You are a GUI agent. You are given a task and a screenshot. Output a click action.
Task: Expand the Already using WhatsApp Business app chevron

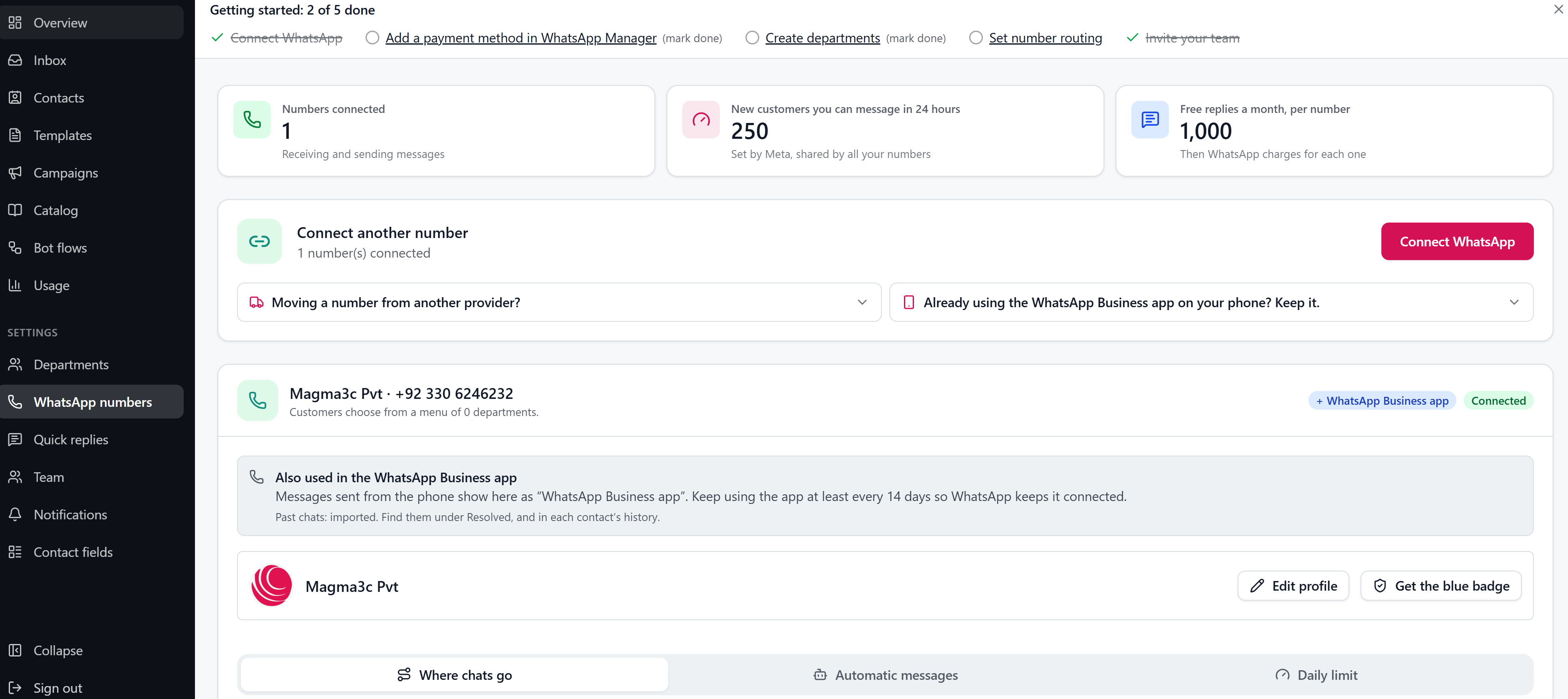(x=1514, y=302)
